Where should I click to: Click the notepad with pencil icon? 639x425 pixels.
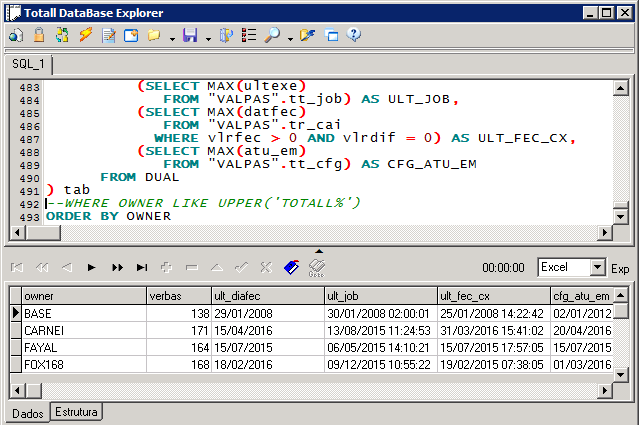click(x=109, y=35)
